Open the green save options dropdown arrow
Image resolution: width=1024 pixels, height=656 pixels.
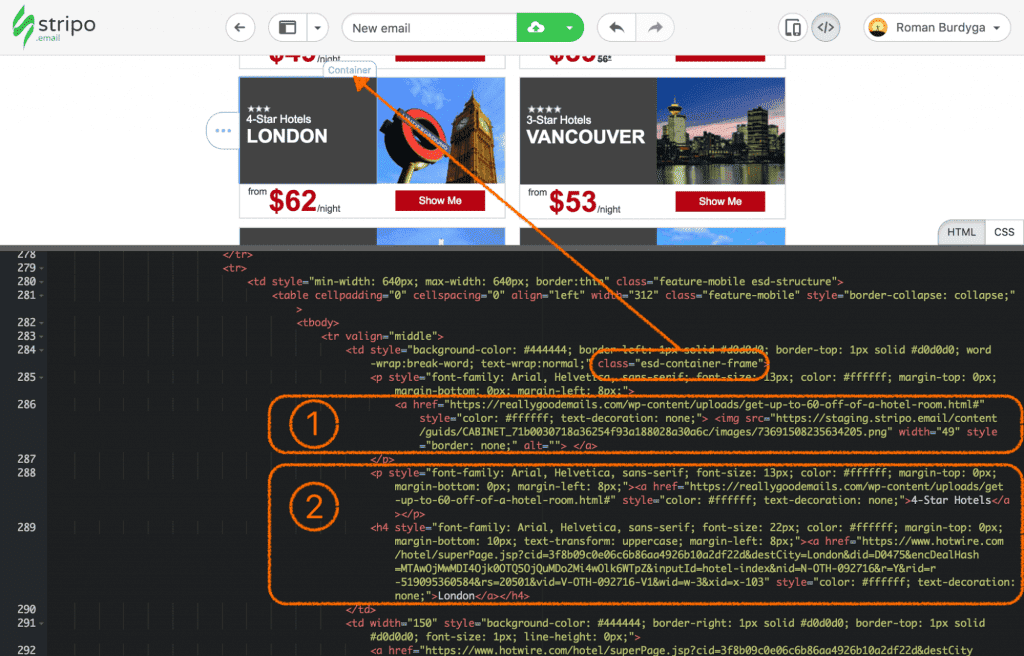[x=568, y=28]
